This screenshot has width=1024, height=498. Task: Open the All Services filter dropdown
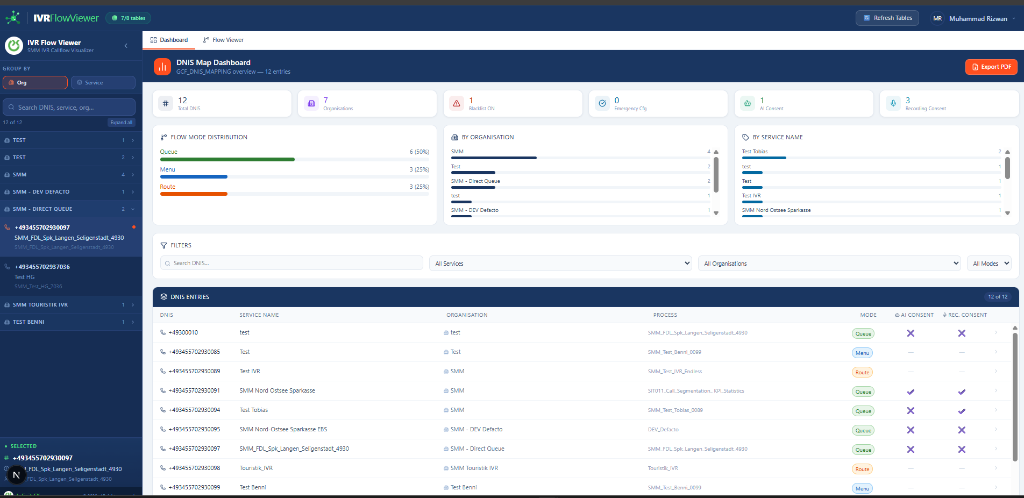[560, 263]
